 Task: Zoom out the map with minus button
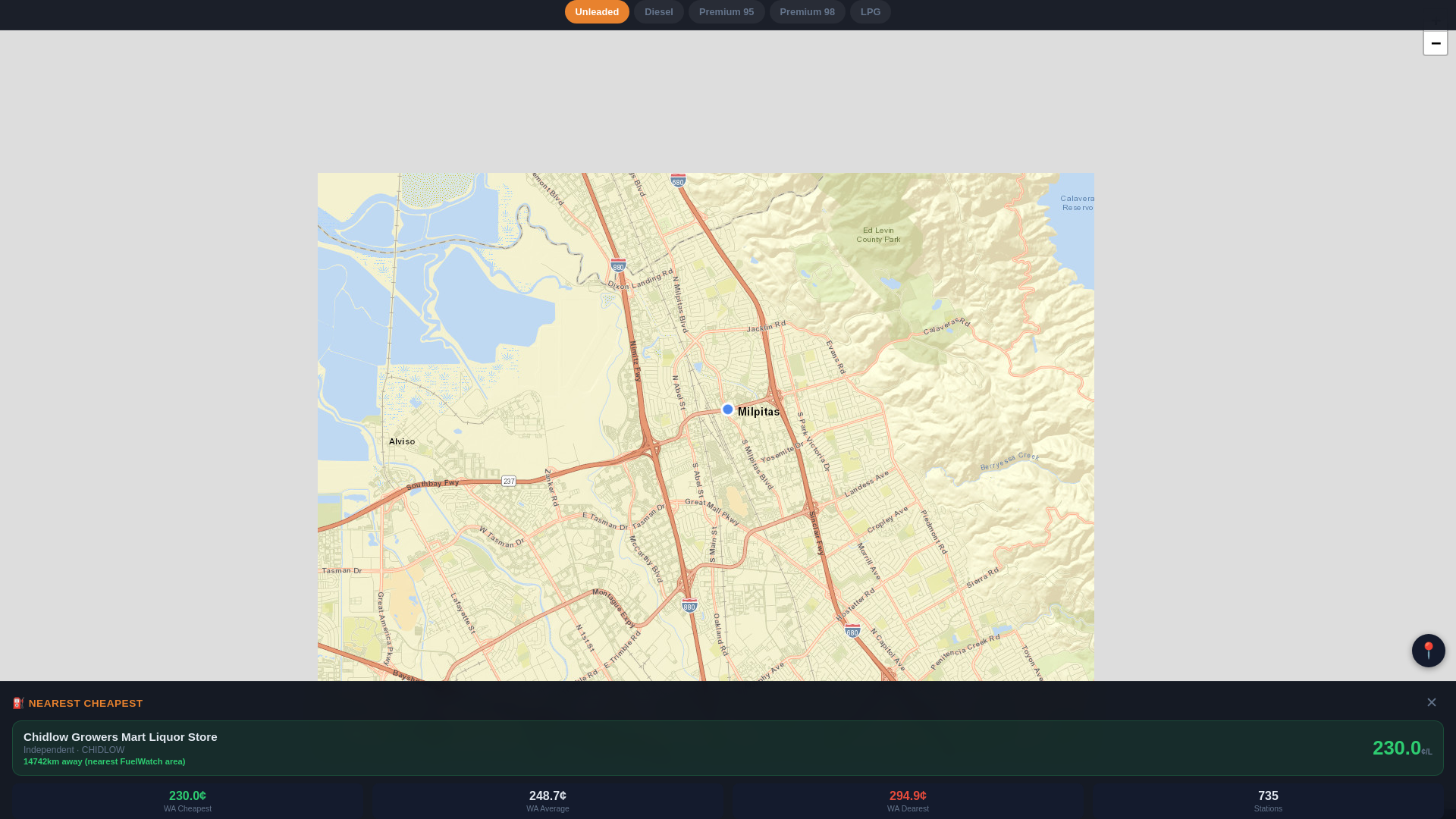1436,43
